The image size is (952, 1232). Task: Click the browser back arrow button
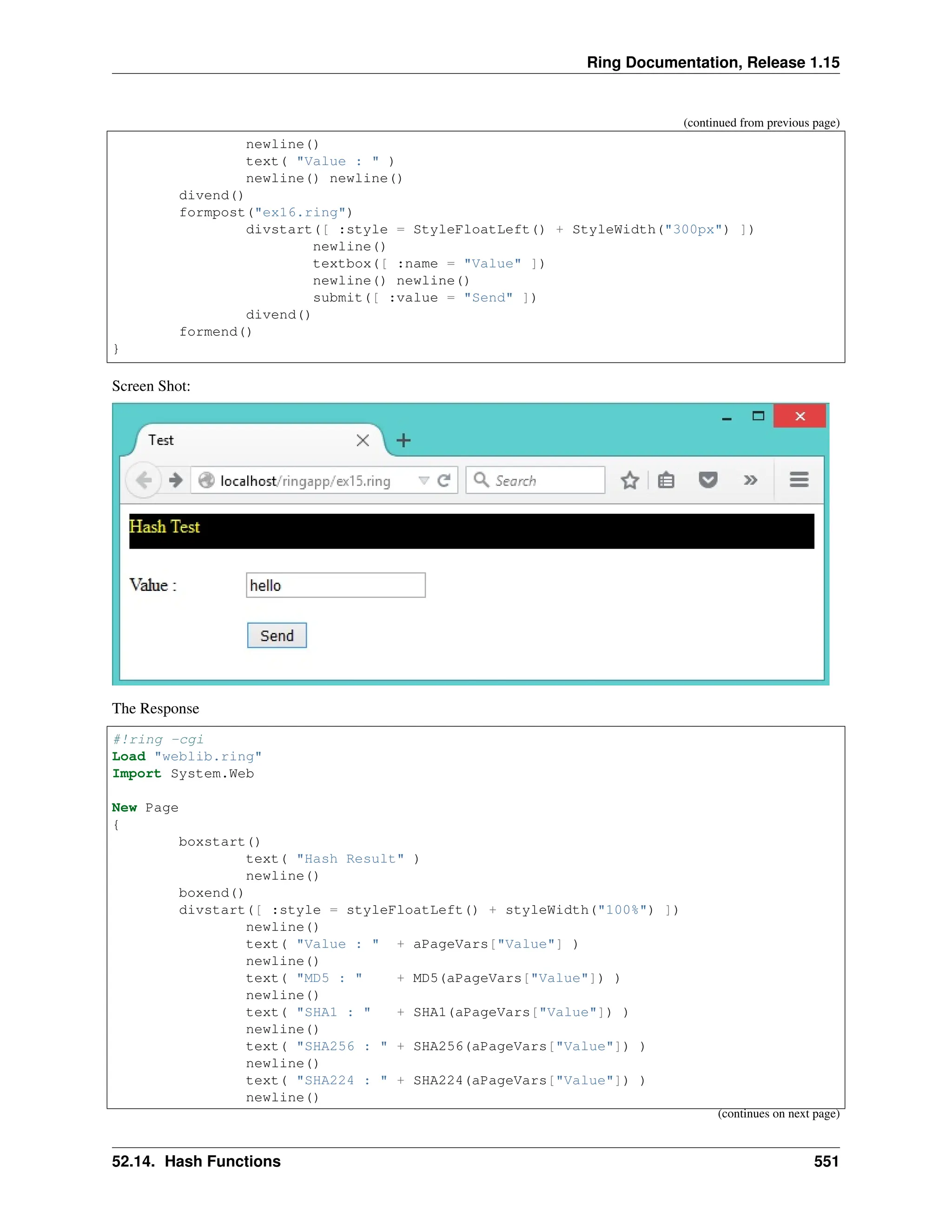point(144,480)
